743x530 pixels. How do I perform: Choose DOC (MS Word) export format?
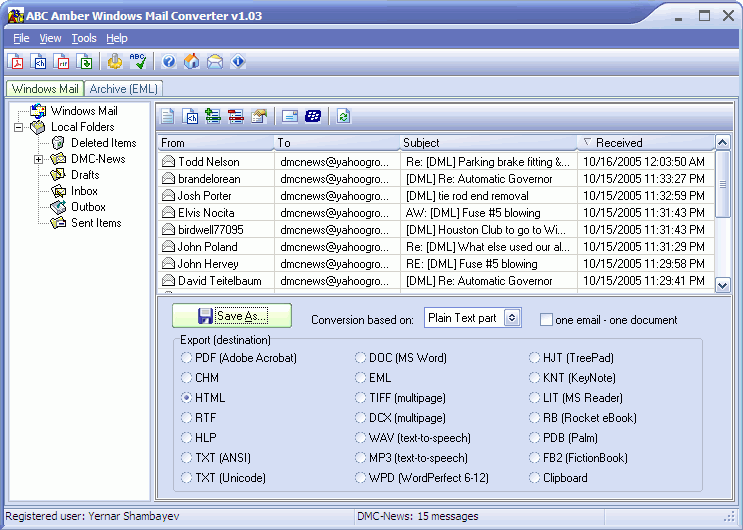[361, 358]
